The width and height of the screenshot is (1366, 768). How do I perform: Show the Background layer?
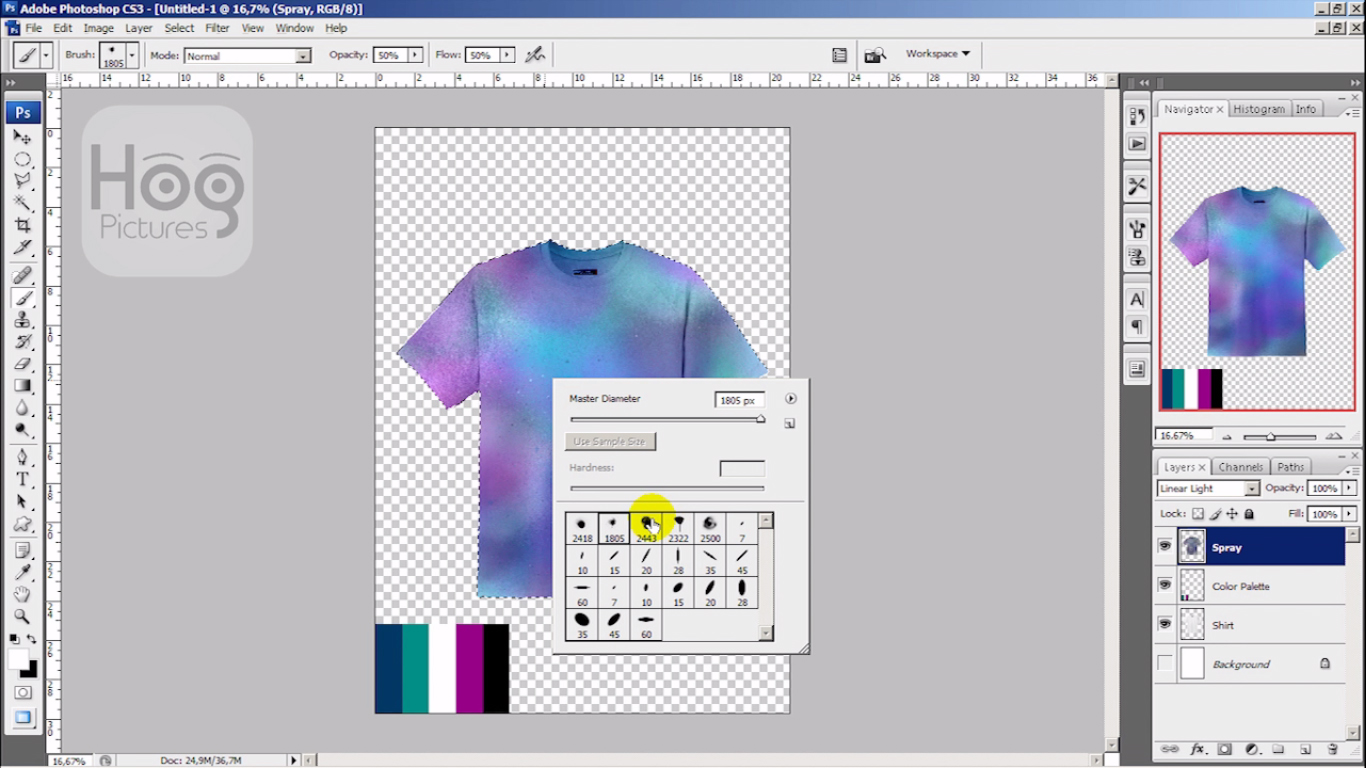point(1165,664)
